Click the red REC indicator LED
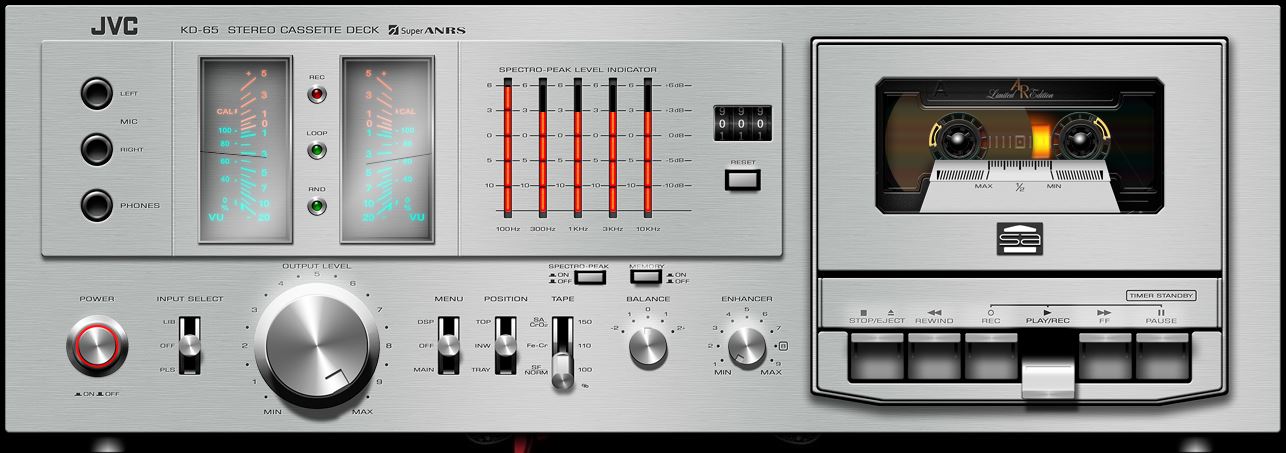 317,95
